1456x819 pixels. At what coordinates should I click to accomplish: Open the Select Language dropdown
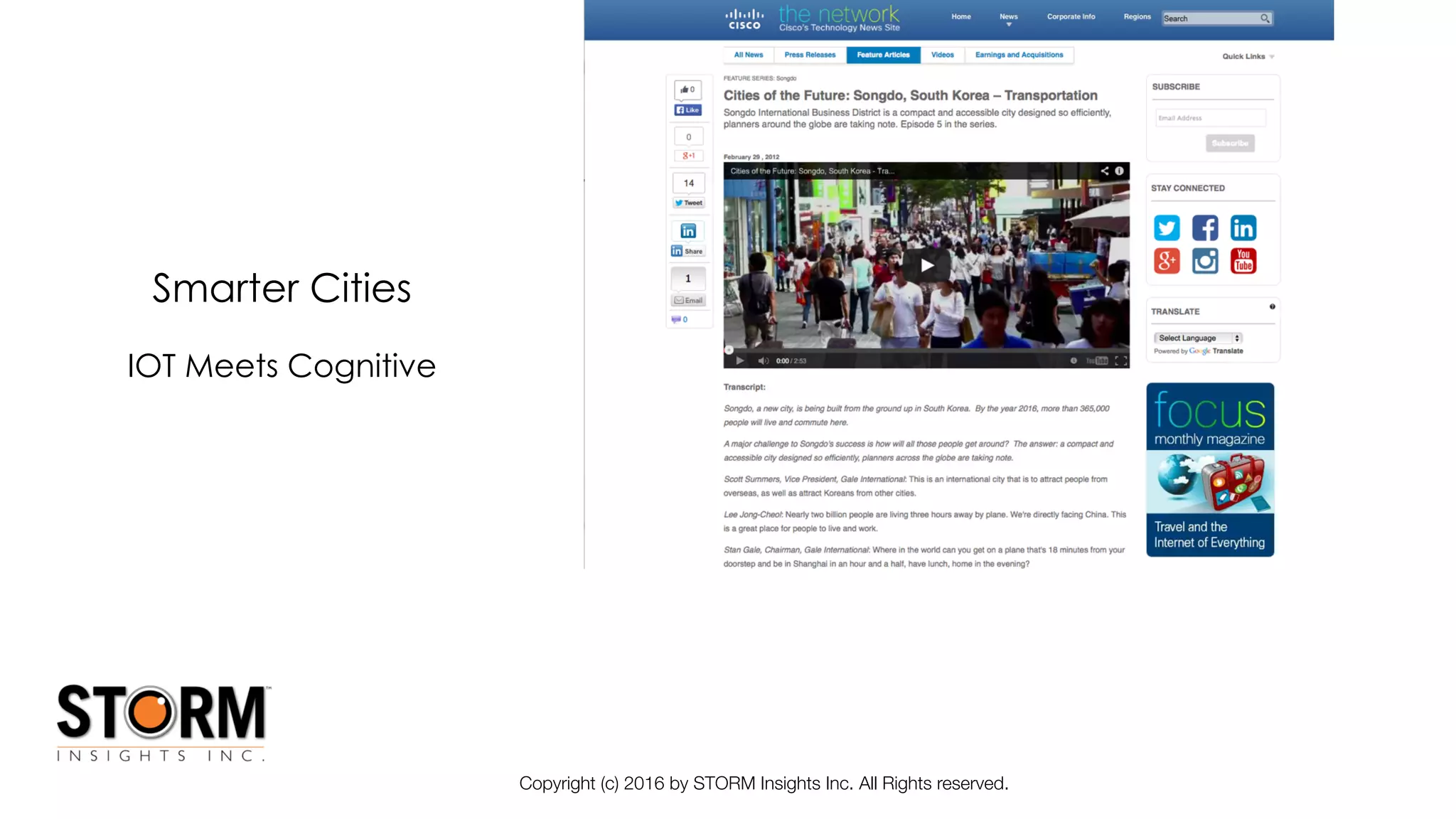point(1198,338)
